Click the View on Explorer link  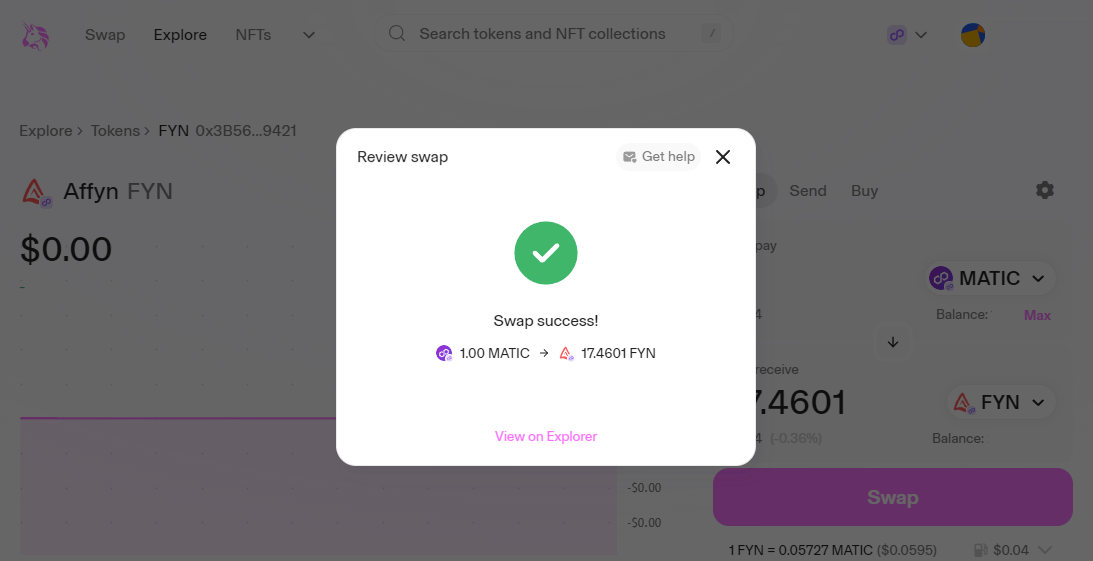(x=546, y=436)
